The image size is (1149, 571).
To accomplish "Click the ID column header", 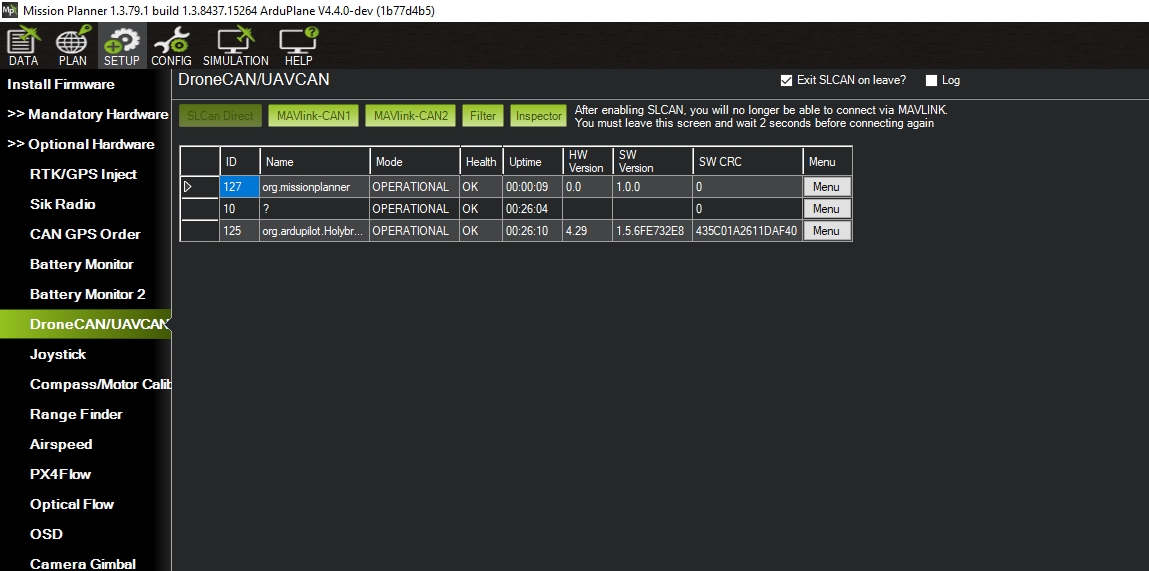I will click(240, 161).
